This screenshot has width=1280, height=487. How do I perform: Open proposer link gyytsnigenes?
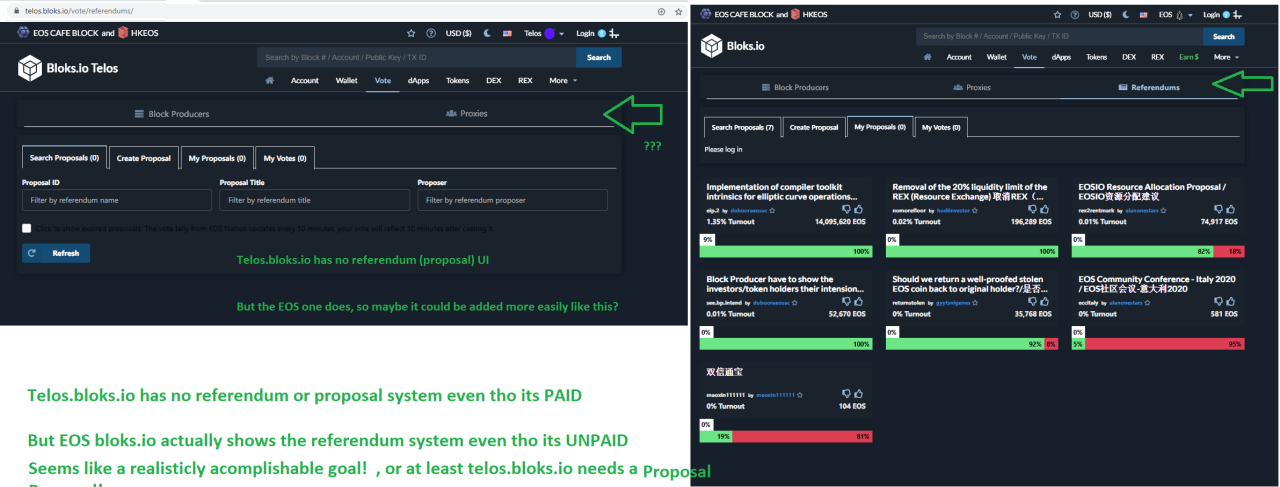[955, 303]
